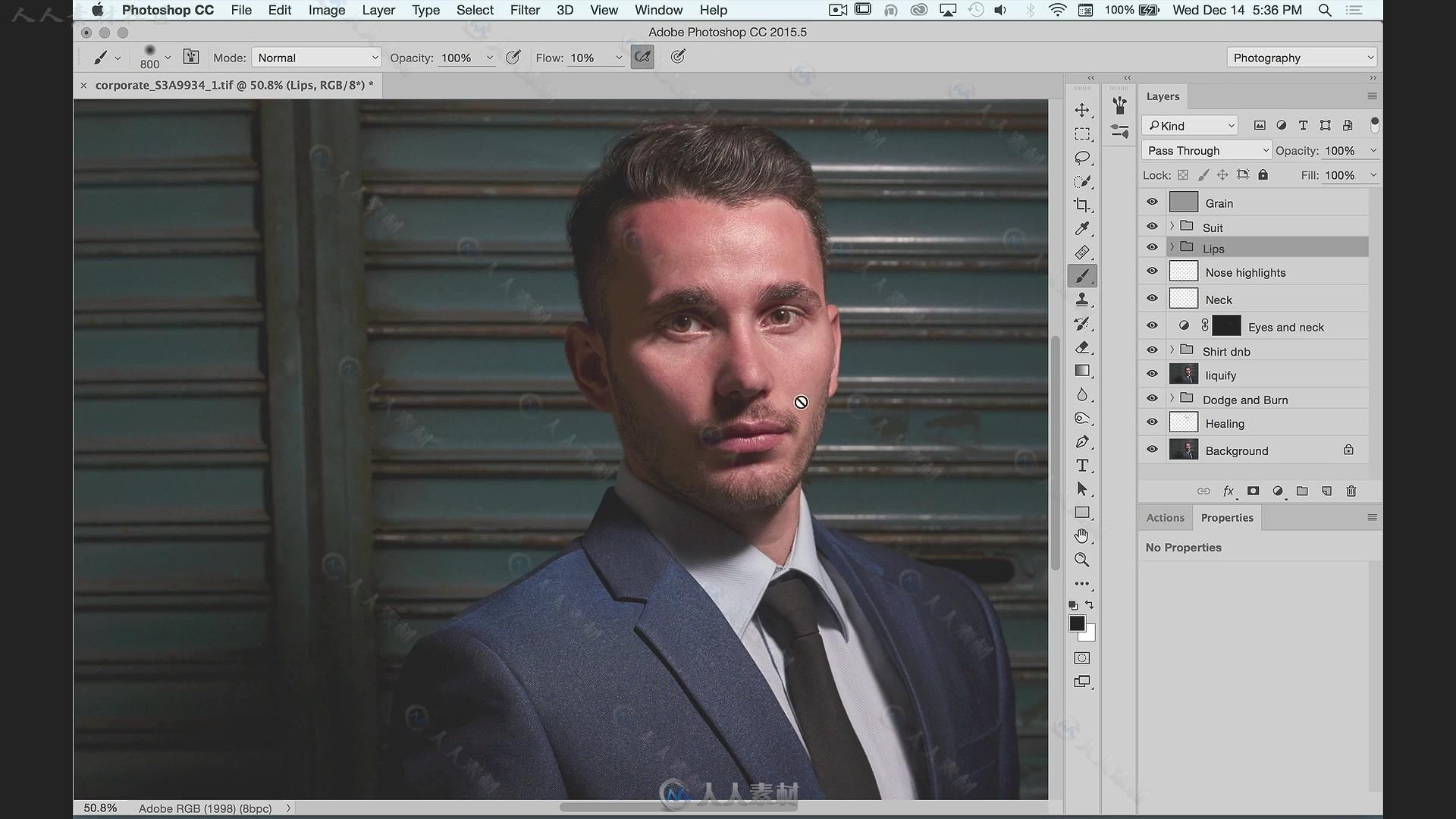
Task: Hide the Healing layer
Action: coord(1152,422)
